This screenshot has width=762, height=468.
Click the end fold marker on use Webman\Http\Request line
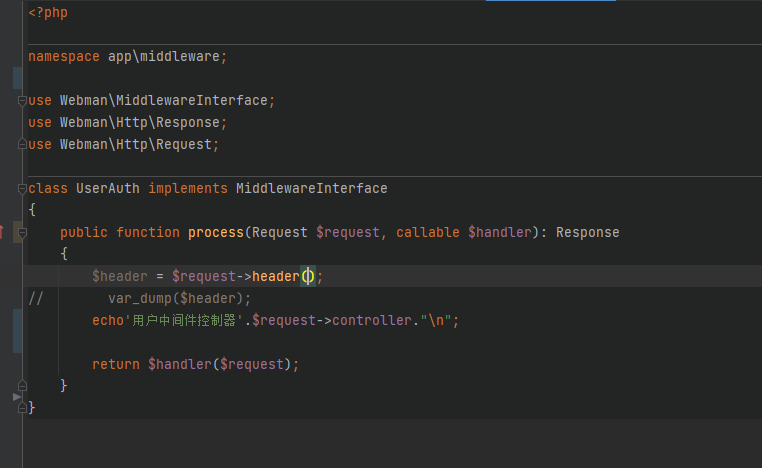click(22, 144)
